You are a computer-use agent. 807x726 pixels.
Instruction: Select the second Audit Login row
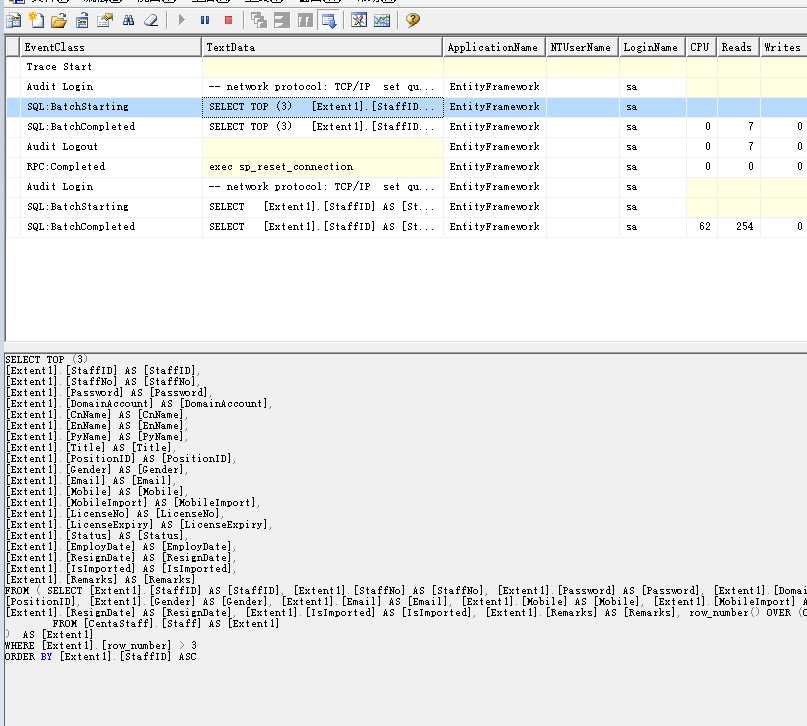tap(406, 187)
